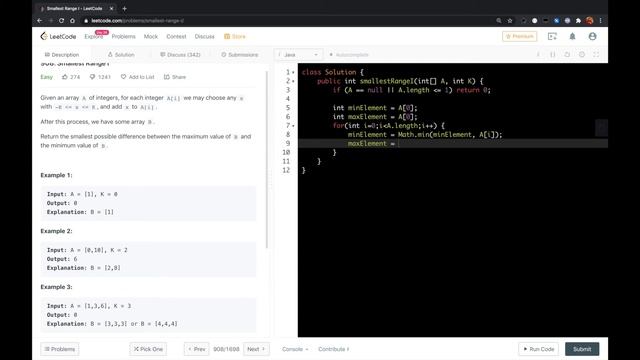
Task: Collapse the for loop fold at line 7
Action: [293, 126]
